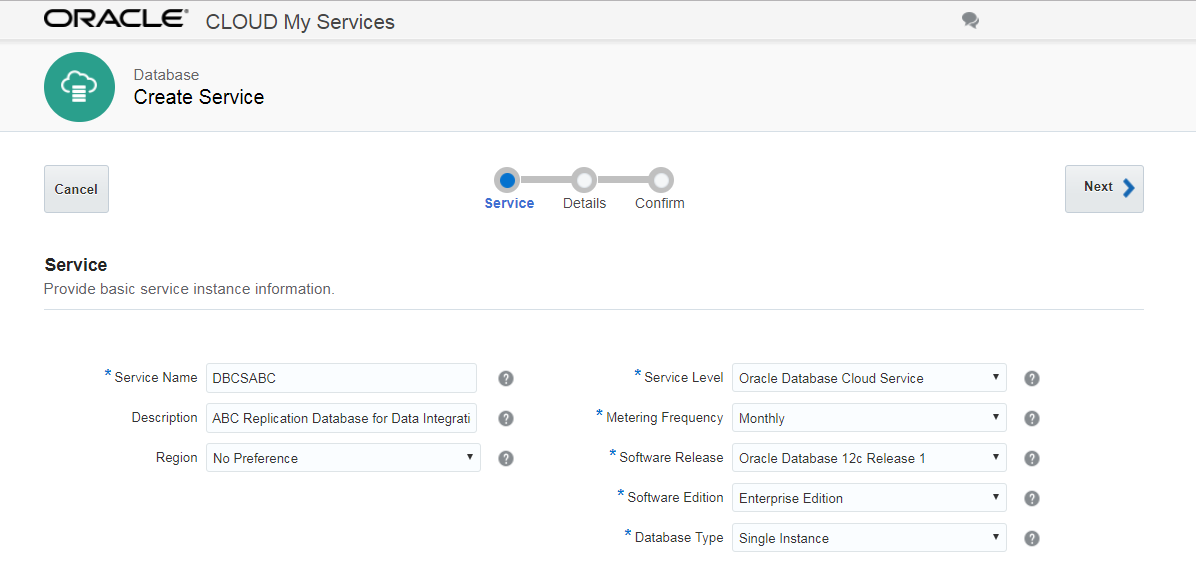Click the Confirm step label text
1196x565 pixels.
(x=660, y=204)
